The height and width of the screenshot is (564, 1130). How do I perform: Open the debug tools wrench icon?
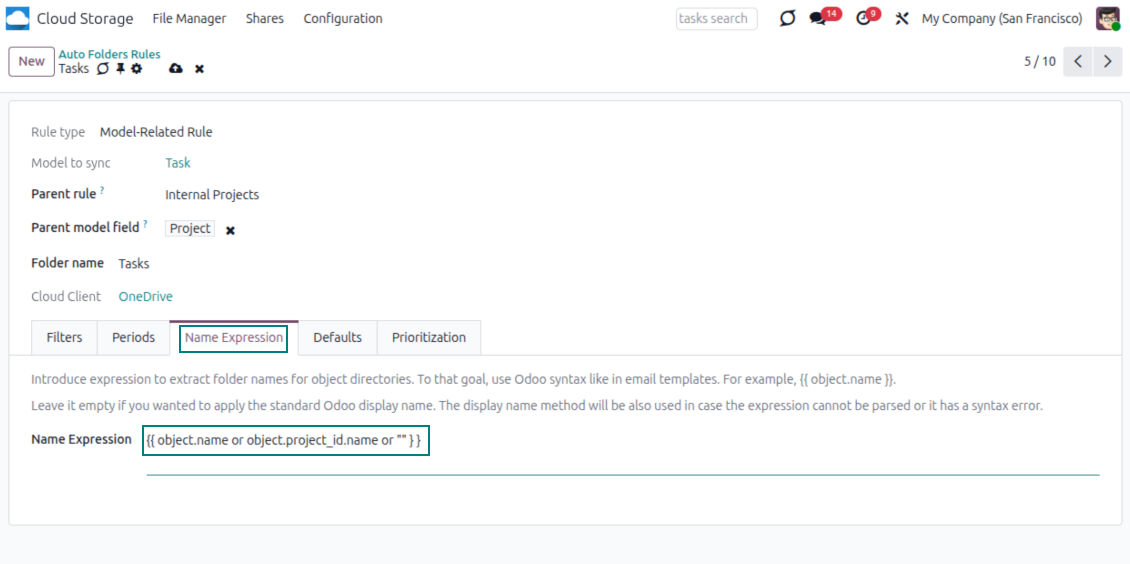click(x=902, y=19)
